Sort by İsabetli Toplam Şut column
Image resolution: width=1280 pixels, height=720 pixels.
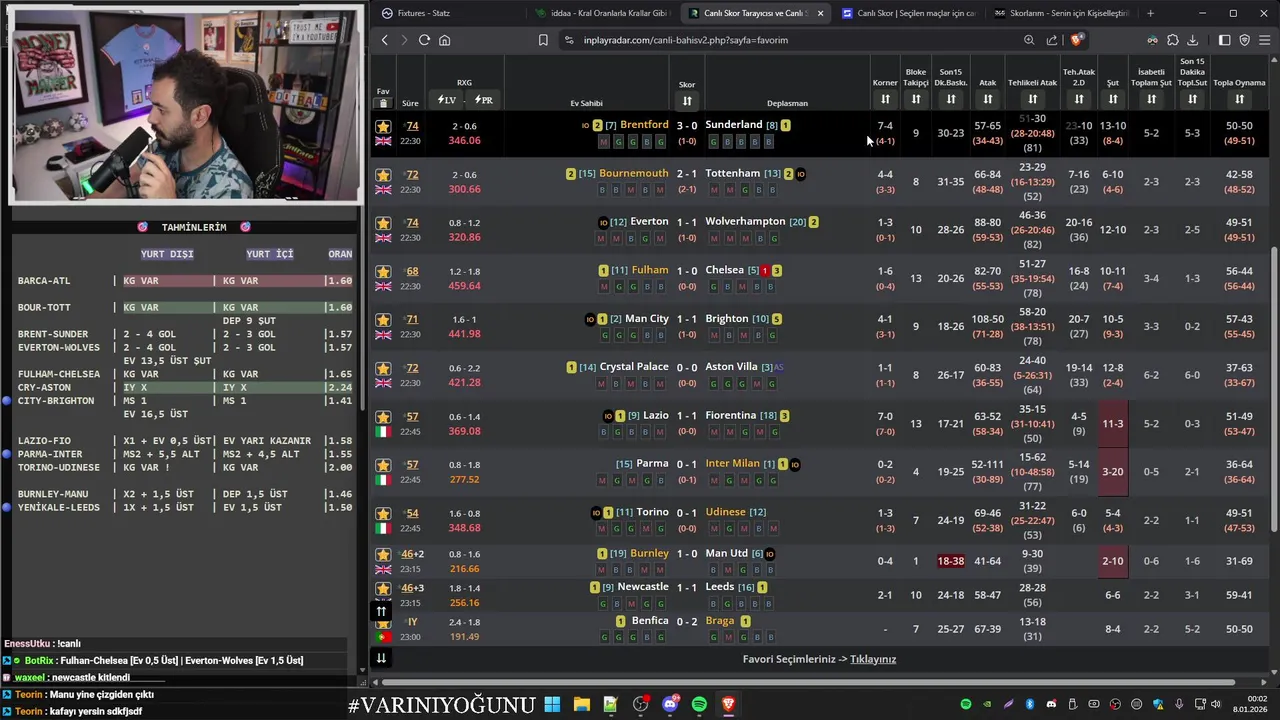pyautogui.click(x=1152, y=99)
